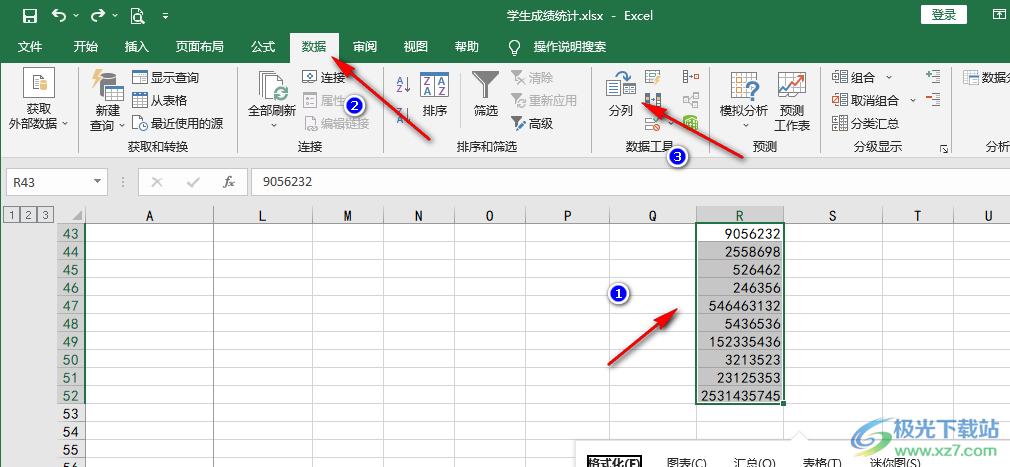Open 最近使用的源
The width and height of the screenshot is (1010, 467).
pos(178,123)
